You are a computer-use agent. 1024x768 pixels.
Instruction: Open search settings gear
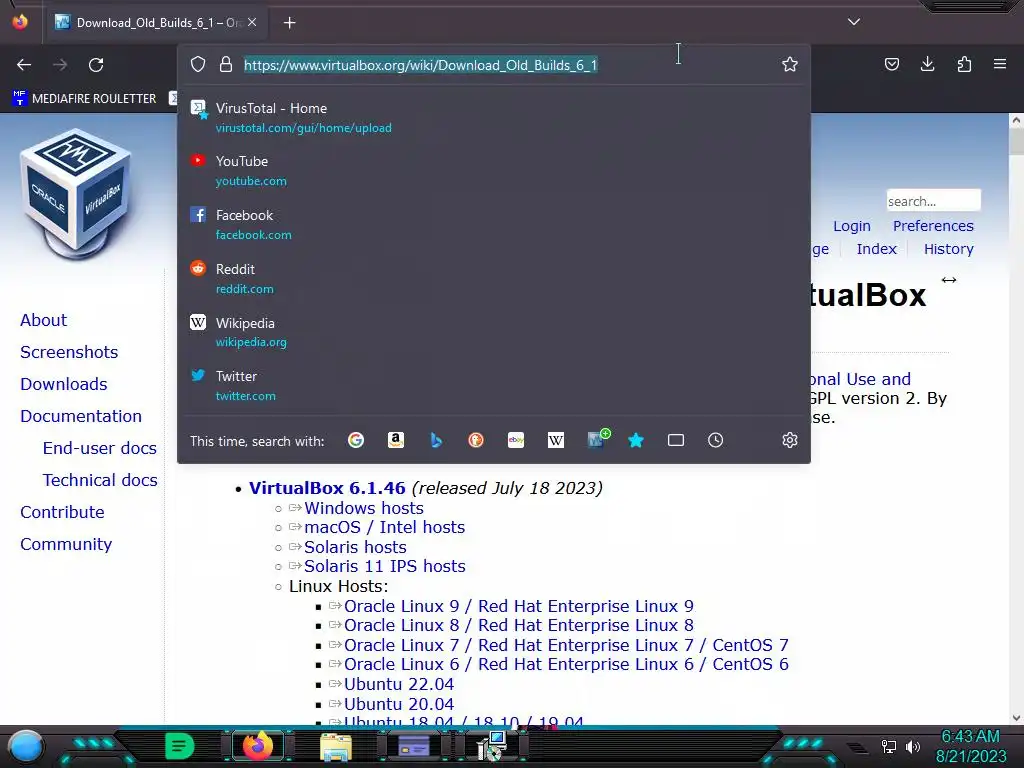pos(790,440)
